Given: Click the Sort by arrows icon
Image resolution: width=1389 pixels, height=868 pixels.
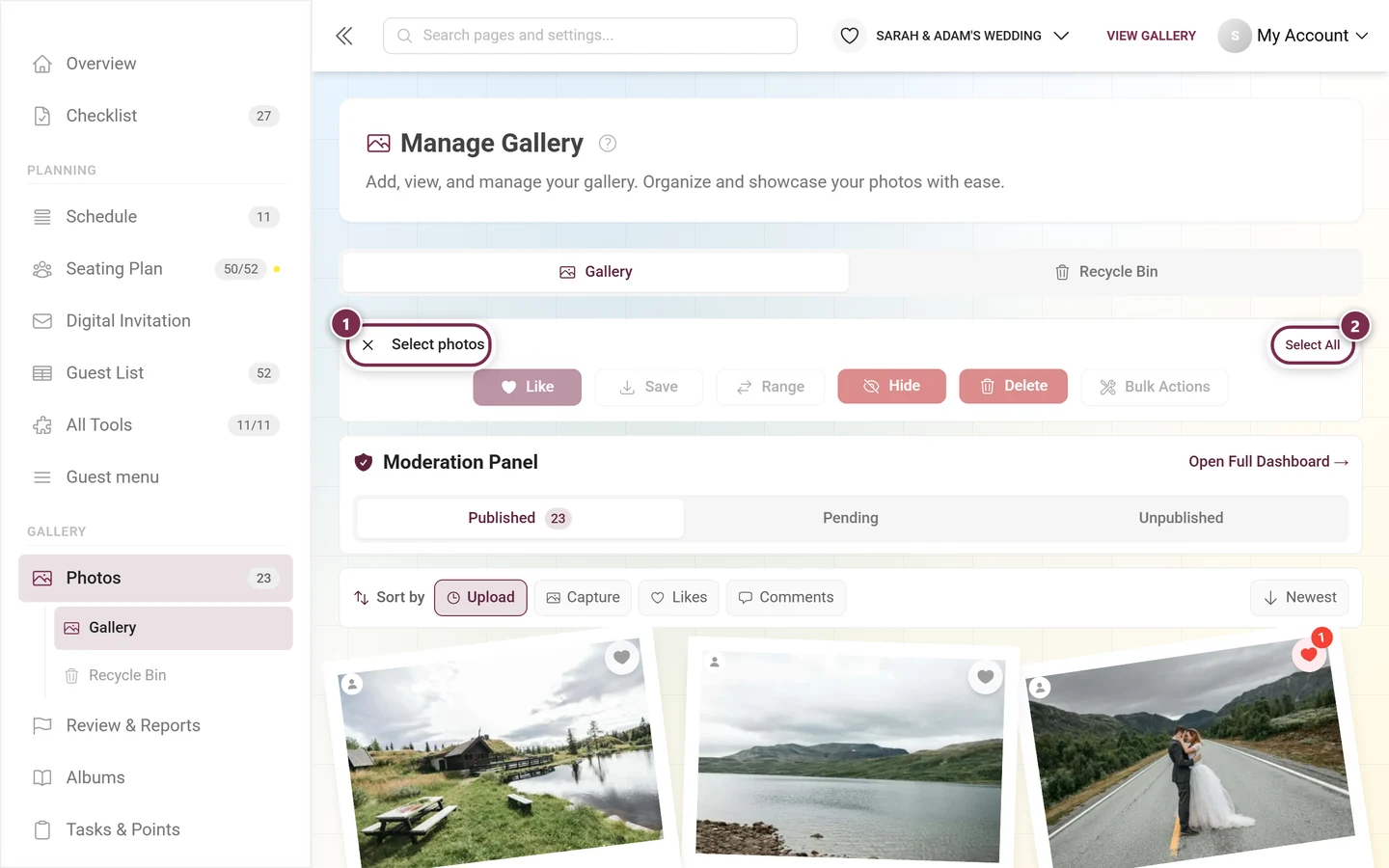Looking at the screenshot, I should point(362,598).
